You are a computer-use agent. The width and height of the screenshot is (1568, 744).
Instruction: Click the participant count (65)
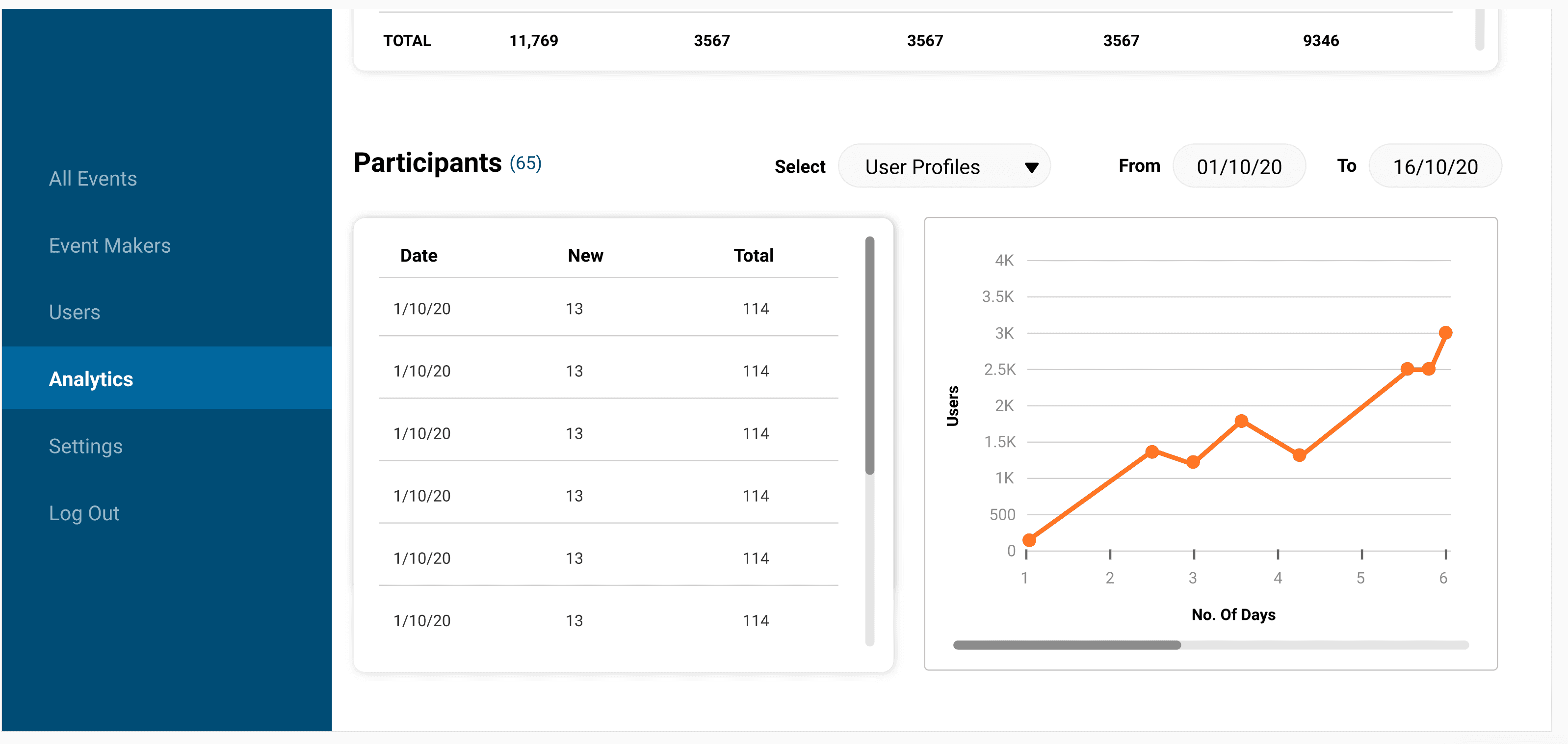(x=525, y=163)
